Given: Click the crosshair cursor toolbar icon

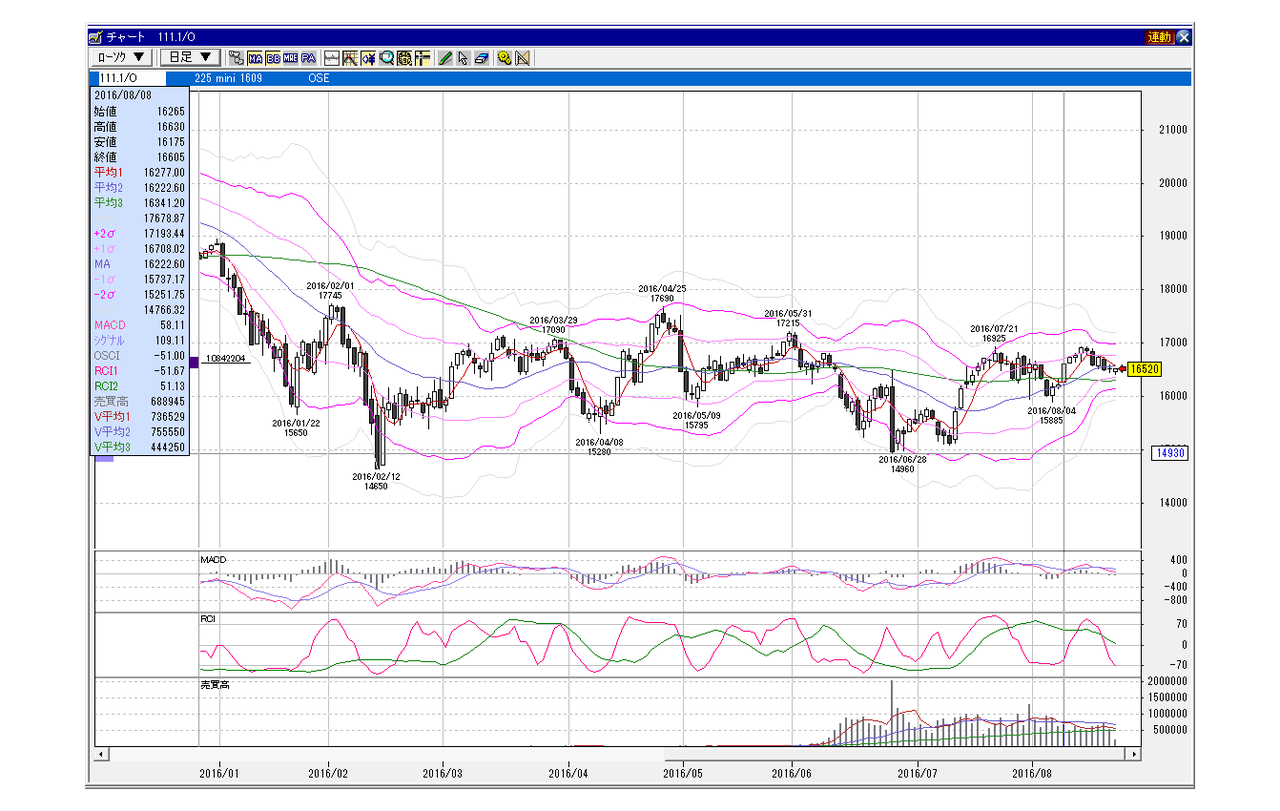Looking at the screenshot, I should [x=422, y=58].
